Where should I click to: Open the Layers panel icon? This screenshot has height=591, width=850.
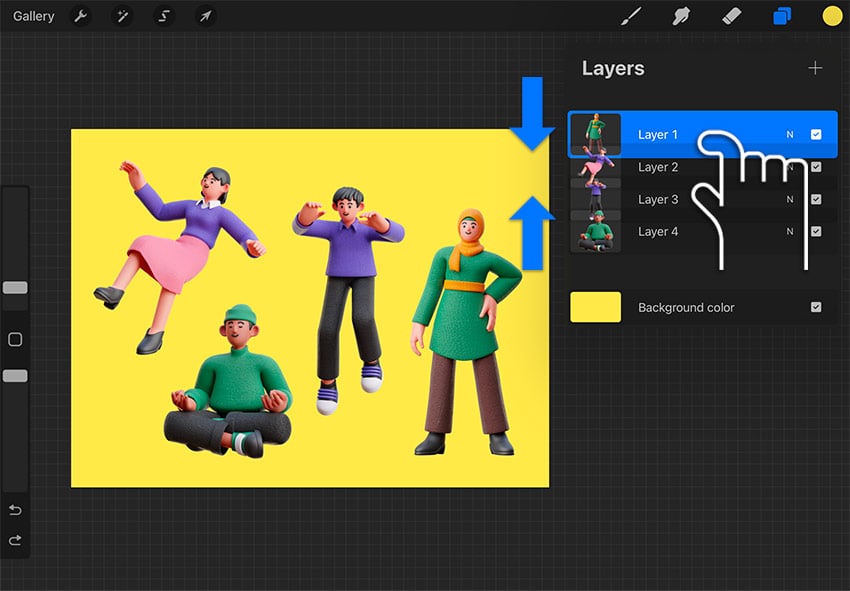(781, 16)
